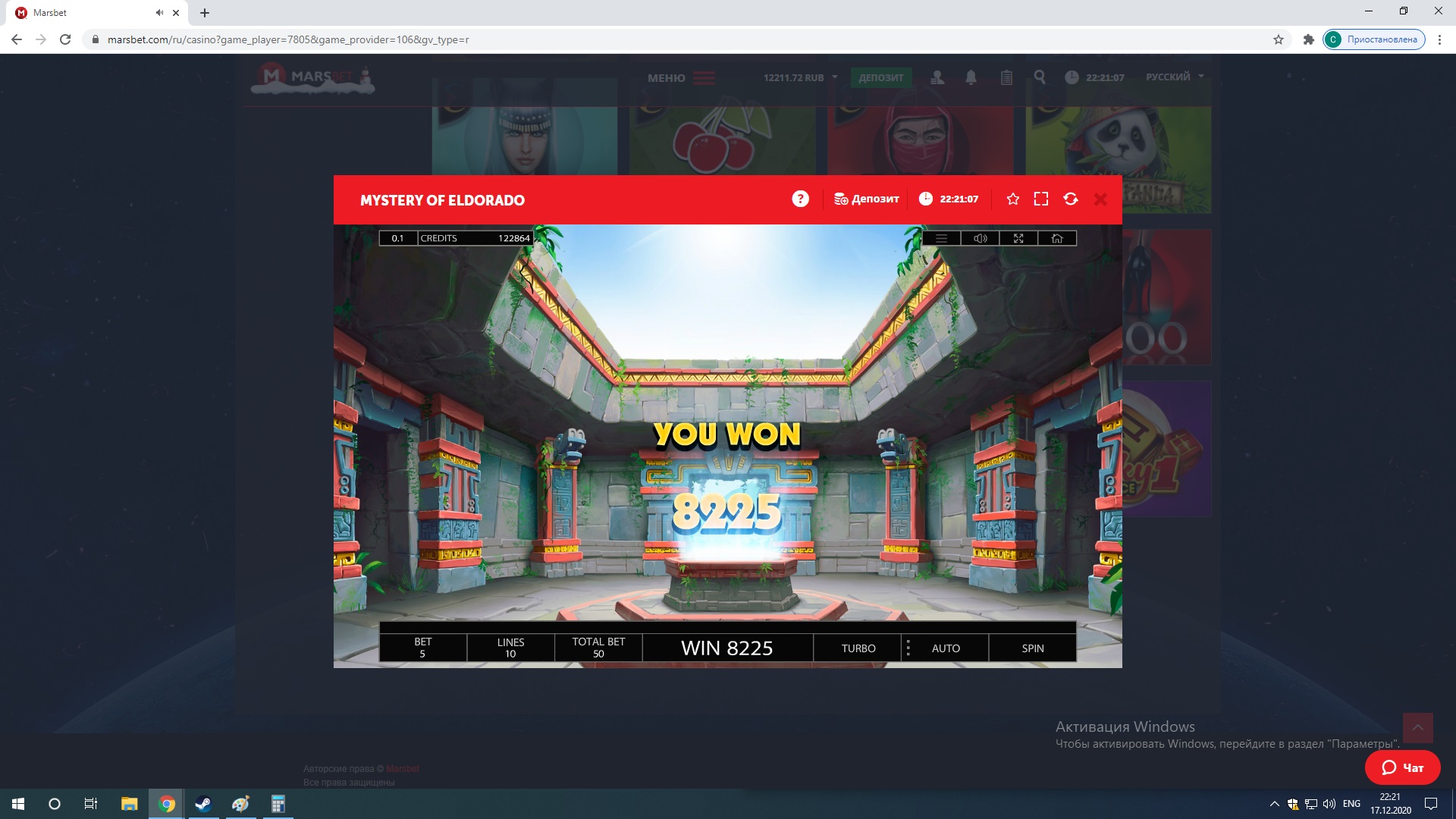Open browser extensions puzzle icon
Image resolution: width=1456 pixels, height=819 pixels.
click(x=1308, y=39)
